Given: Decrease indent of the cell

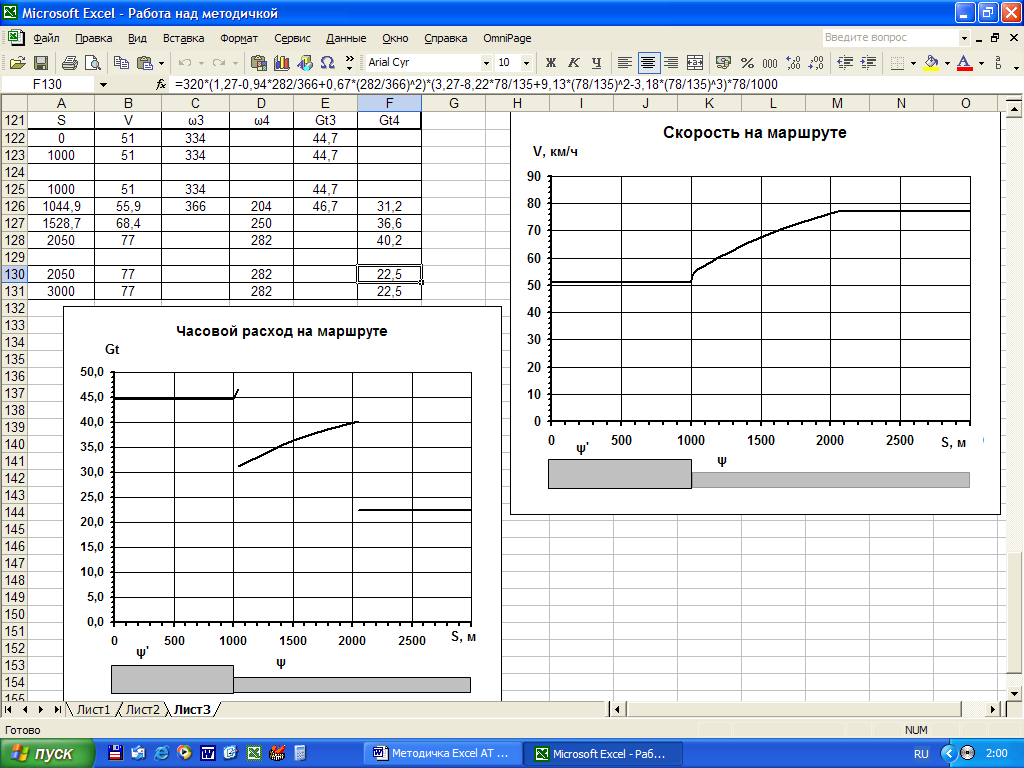Looking at the screenshot, I should [845, 63].
